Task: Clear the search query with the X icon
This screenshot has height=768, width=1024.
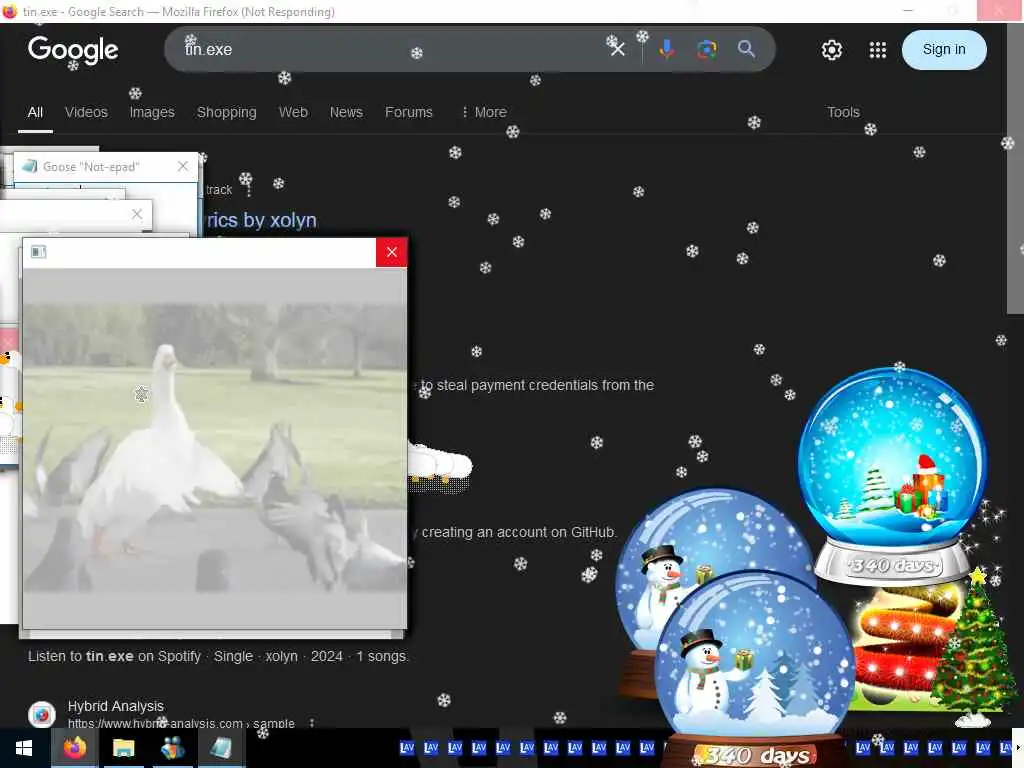Action: (617, 49)
